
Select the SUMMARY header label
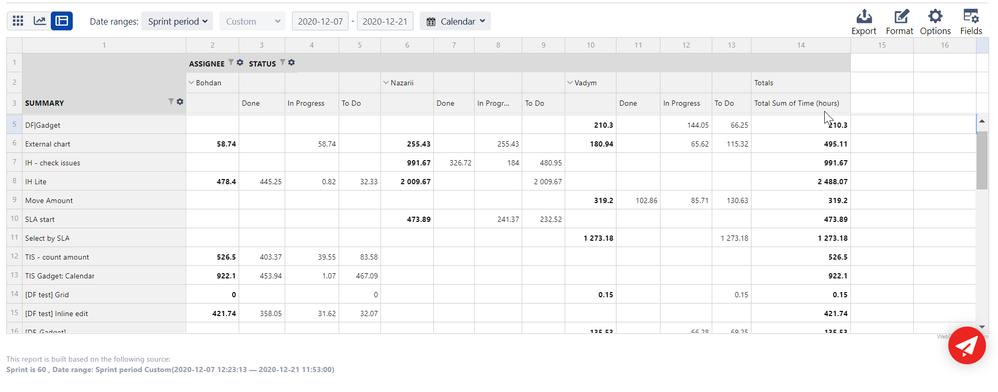pyautogui.click(x=45, y=103)
